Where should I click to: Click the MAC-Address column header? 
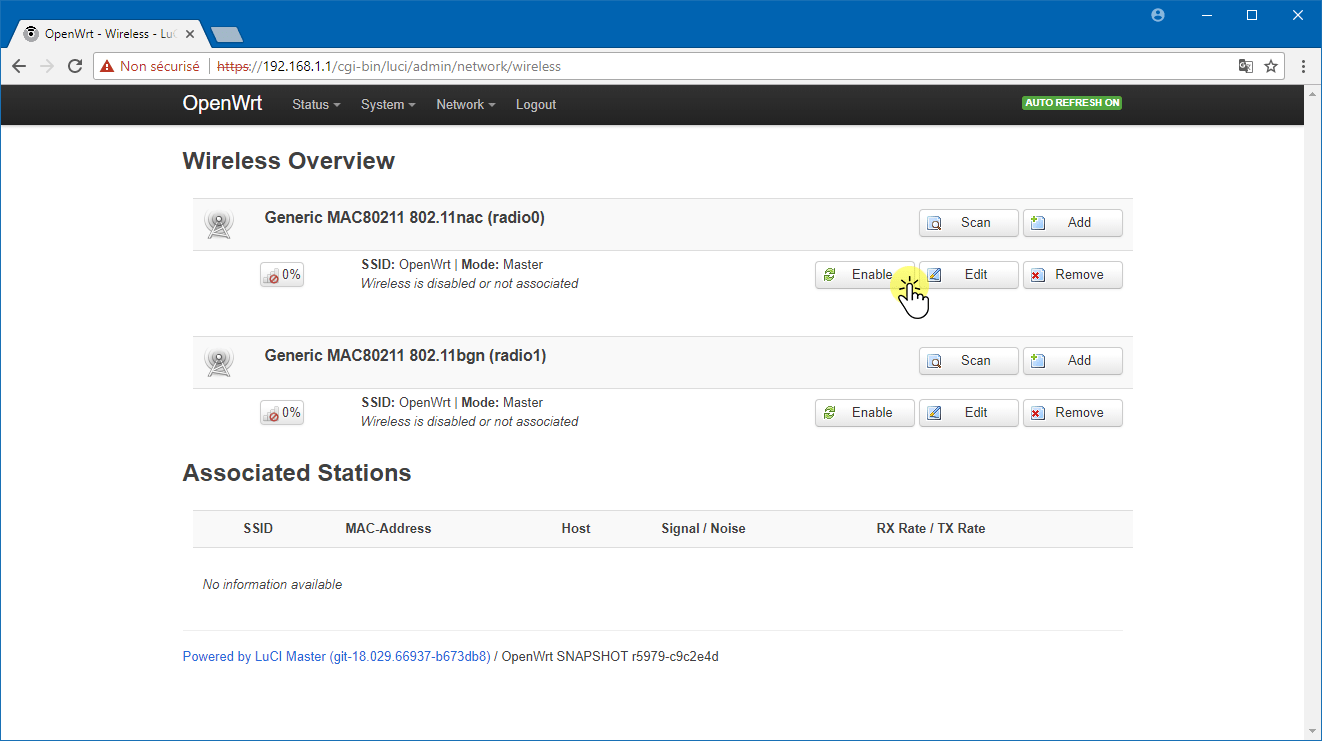pos(388,528)
